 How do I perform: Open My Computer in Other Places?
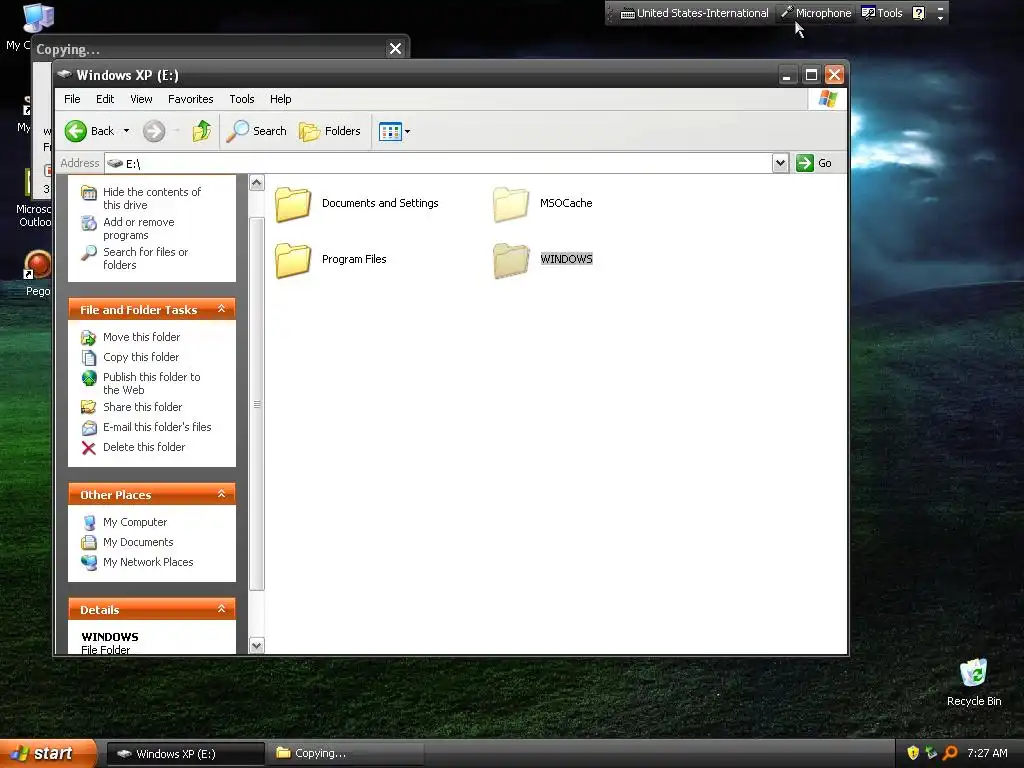coord(135,522)
